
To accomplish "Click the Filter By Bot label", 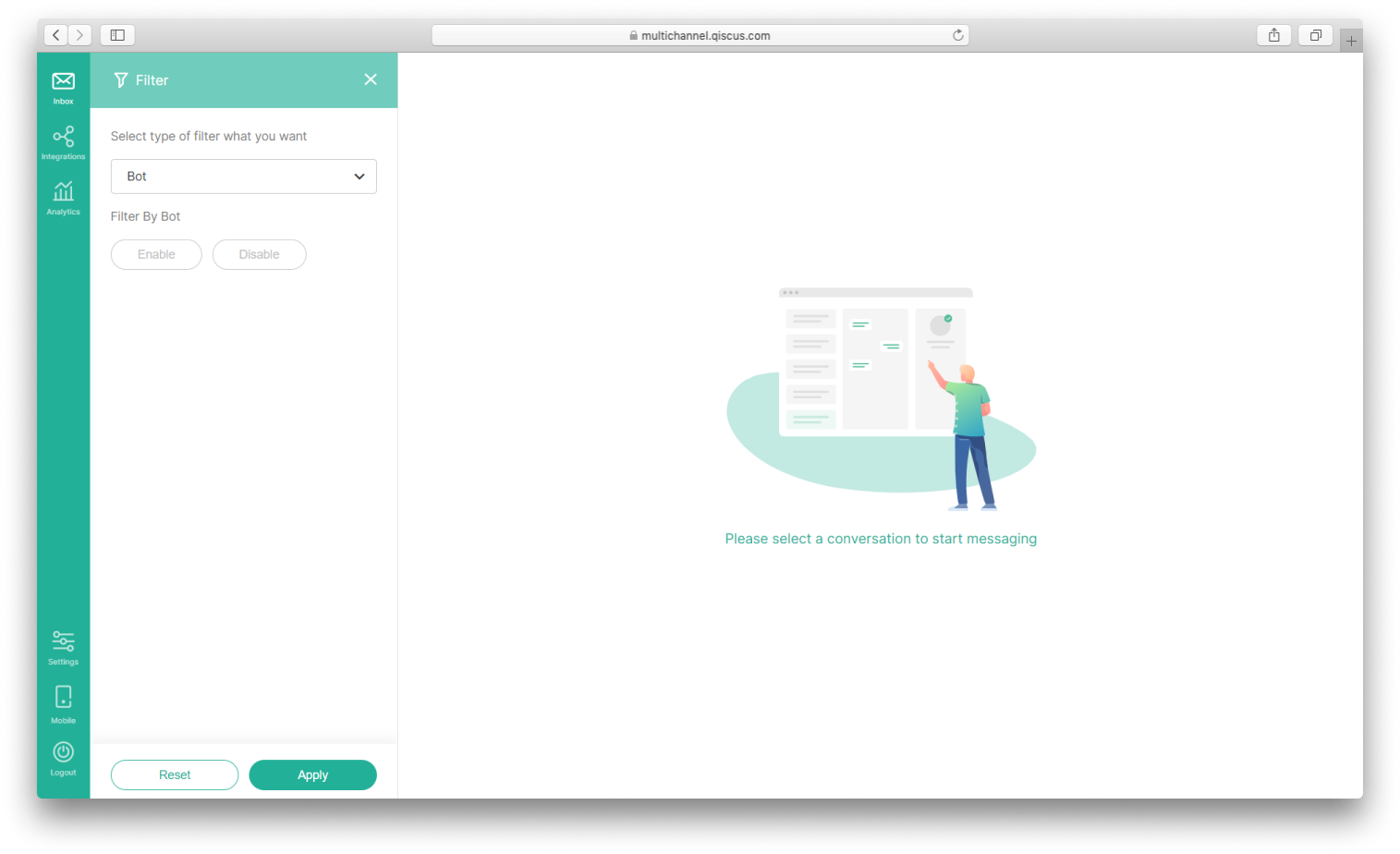I will (x=145, y=216).
